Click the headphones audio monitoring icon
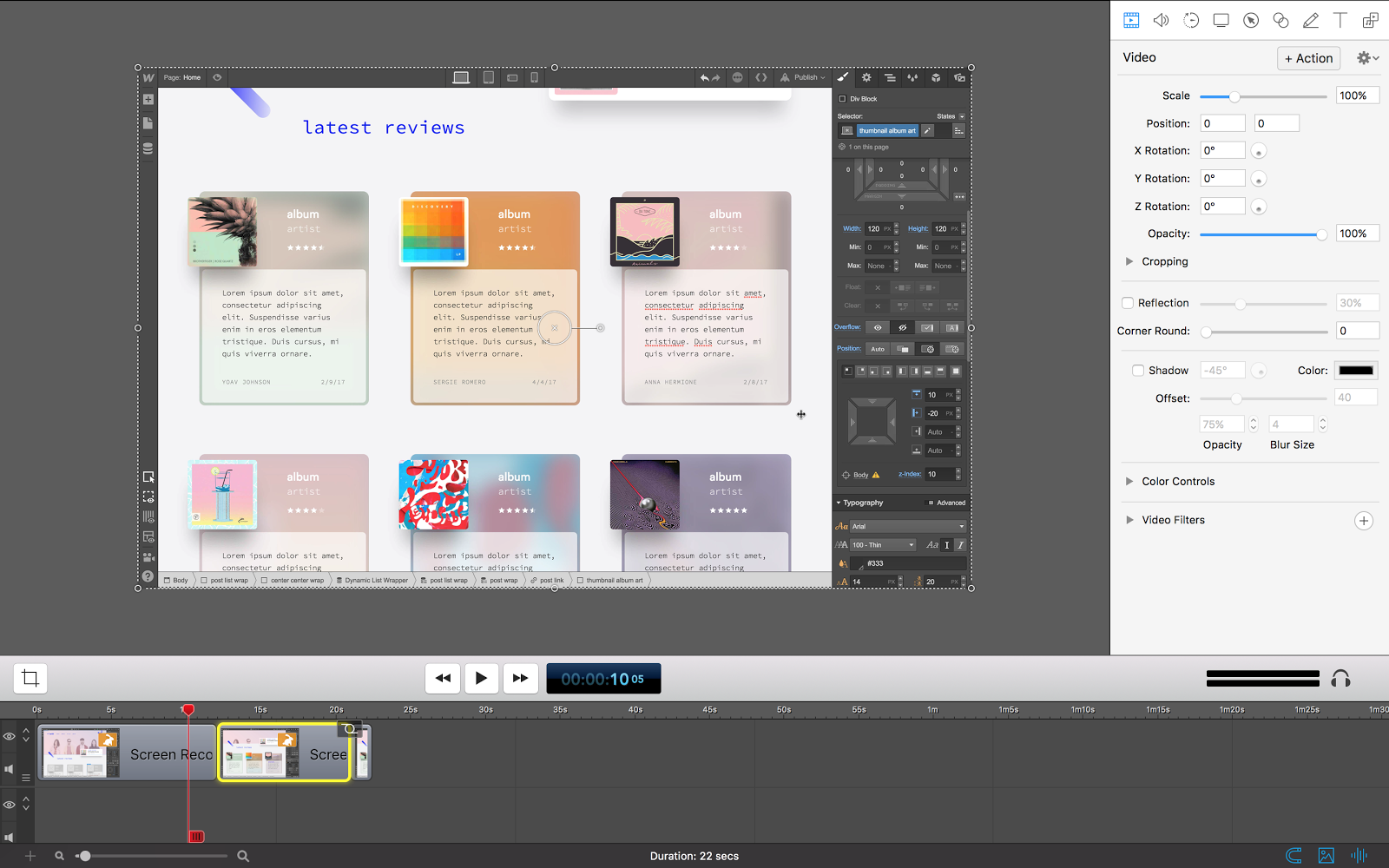Viewport: 1389px width, 868px height. (1340, 679)
